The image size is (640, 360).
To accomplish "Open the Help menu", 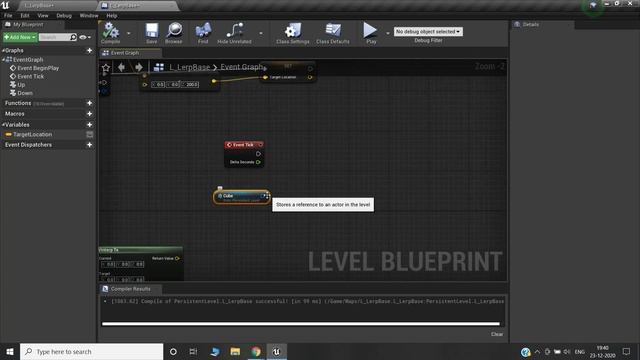I will 112,16.
